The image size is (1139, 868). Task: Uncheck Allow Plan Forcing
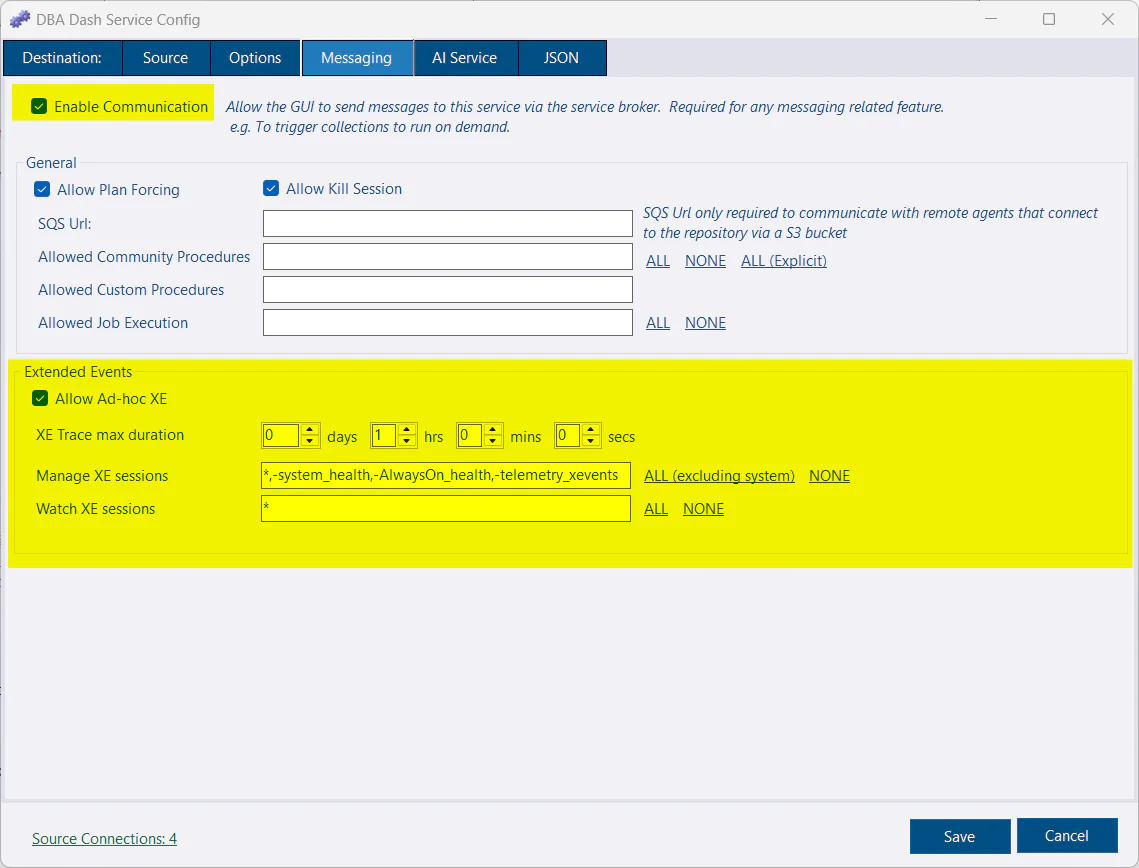pos(42,190)
